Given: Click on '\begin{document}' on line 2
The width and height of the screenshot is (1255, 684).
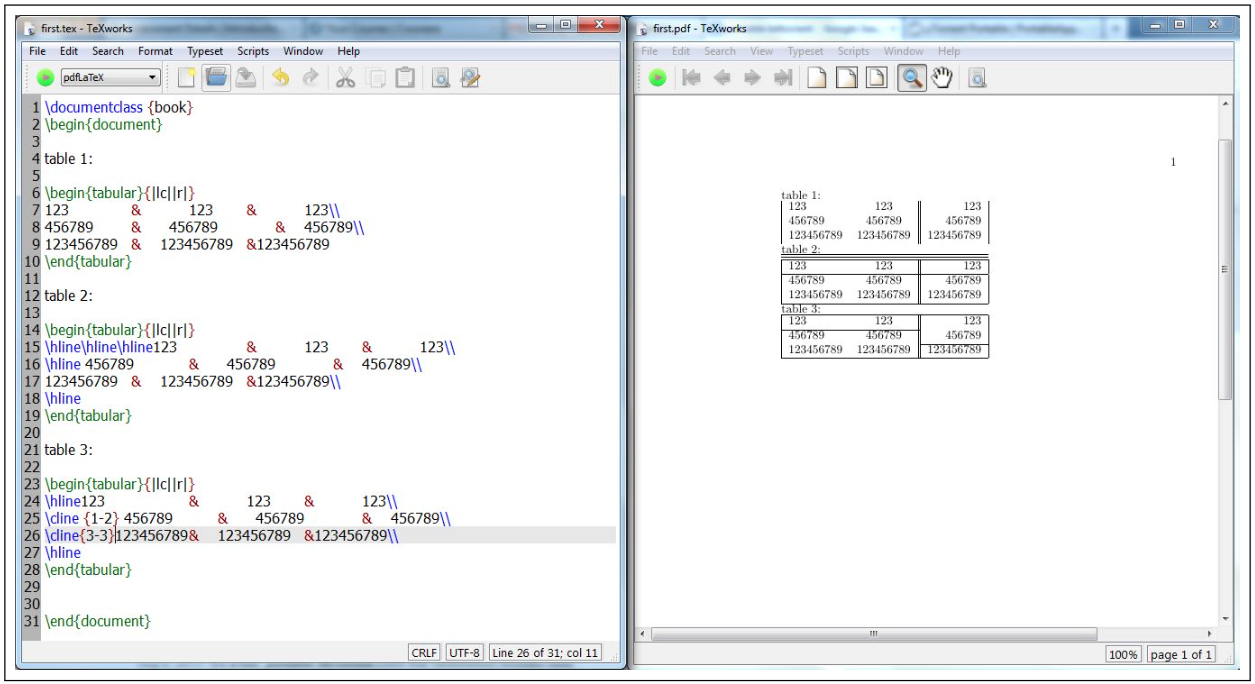Looking at the screenshot, I should (103, 125).
